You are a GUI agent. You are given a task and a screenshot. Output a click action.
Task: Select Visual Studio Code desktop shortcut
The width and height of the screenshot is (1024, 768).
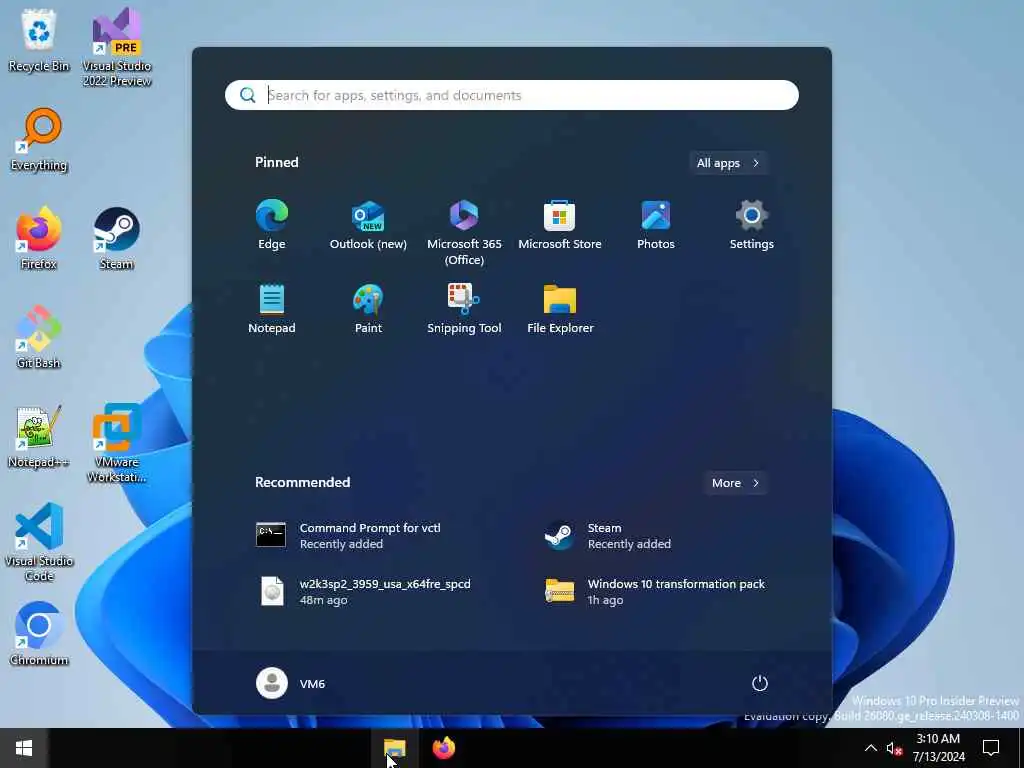[x=39, y=542]
